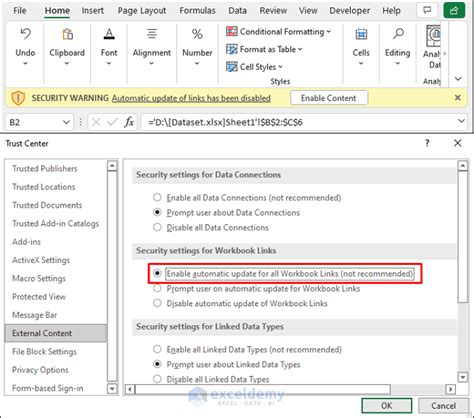Open the Format as Table dropdown
474x418 pixels.
click(264, 49)
